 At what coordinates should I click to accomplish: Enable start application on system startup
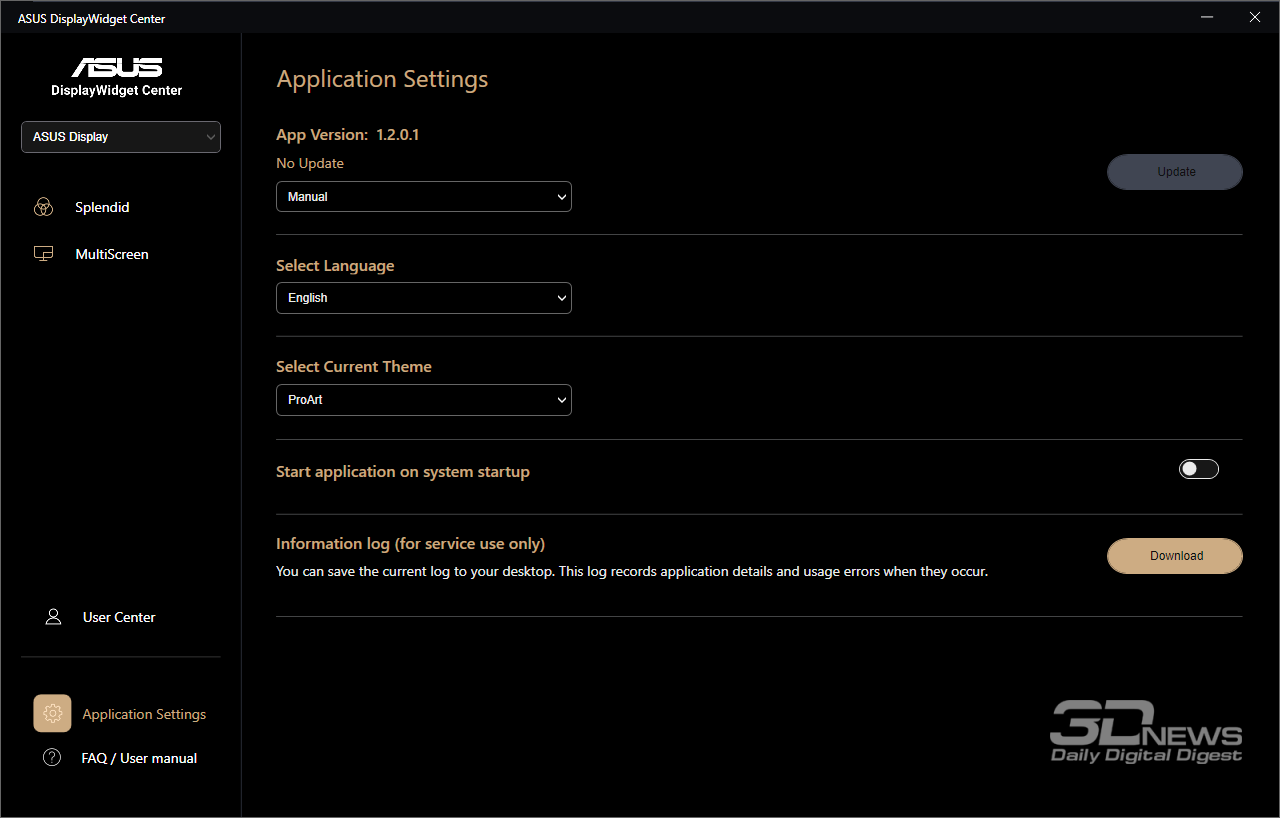pos(1199,469)
